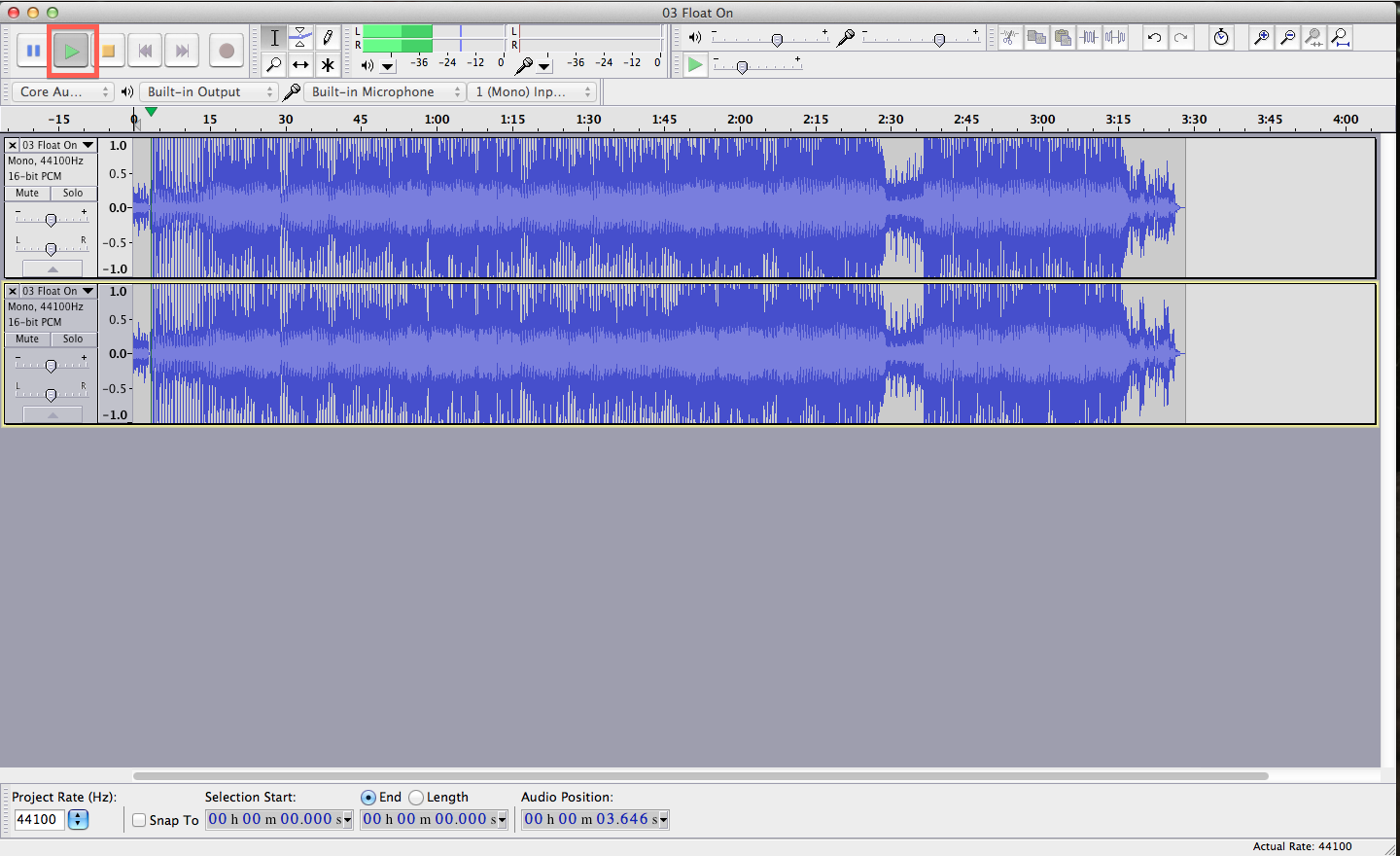Click the playback speed slider knob
The height and width of the screenshot is (856, 1400).
[742, 67]
